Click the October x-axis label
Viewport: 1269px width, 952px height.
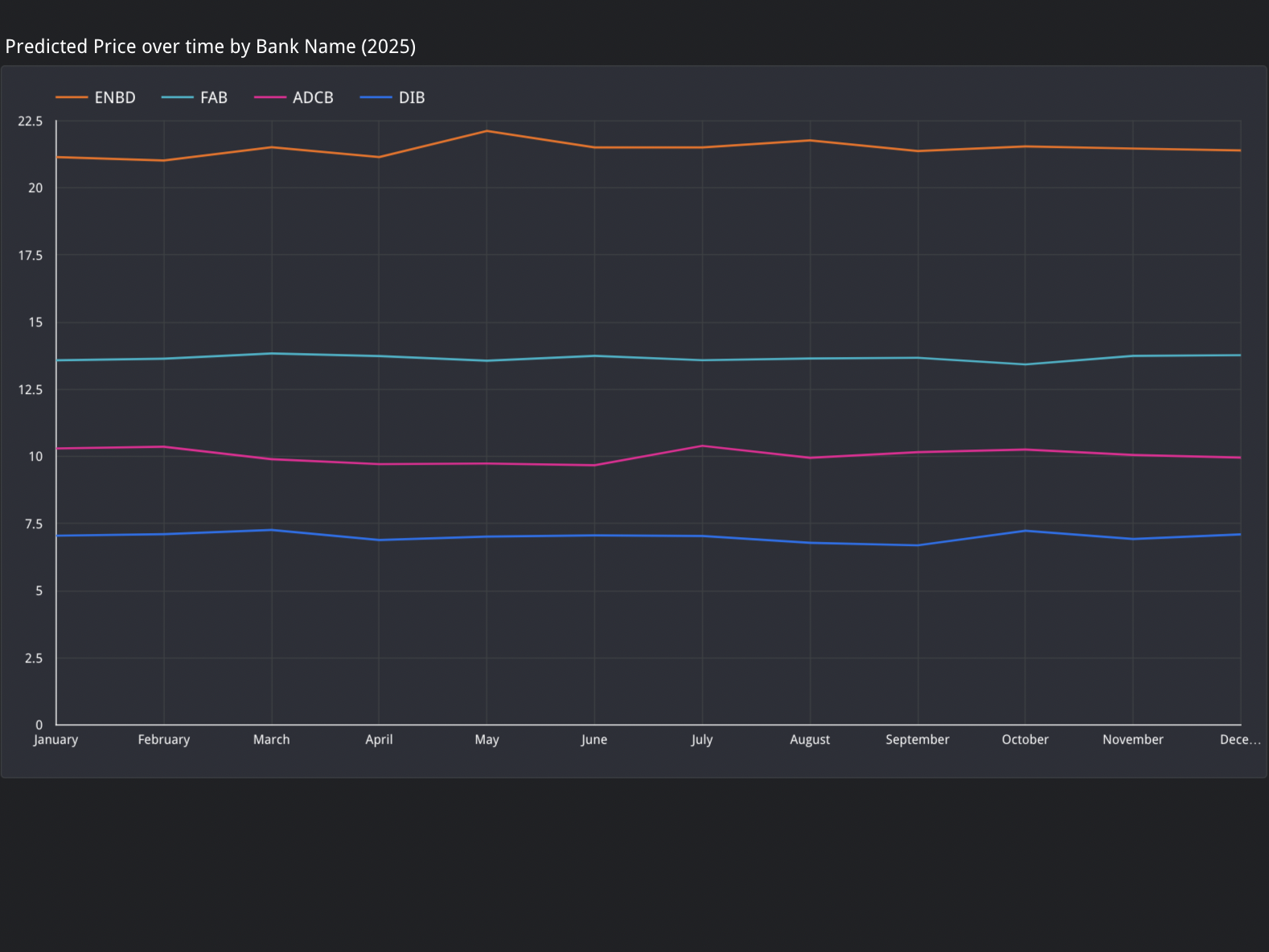pos(1025,740)
